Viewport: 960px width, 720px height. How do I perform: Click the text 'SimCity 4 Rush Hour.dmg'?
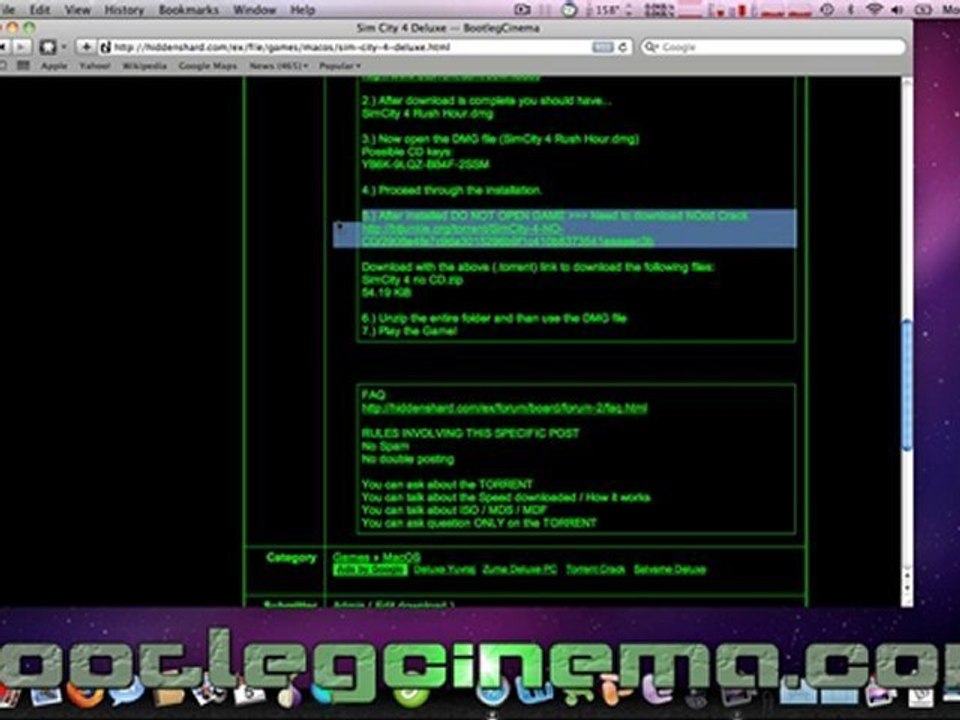tap(427, 113)
